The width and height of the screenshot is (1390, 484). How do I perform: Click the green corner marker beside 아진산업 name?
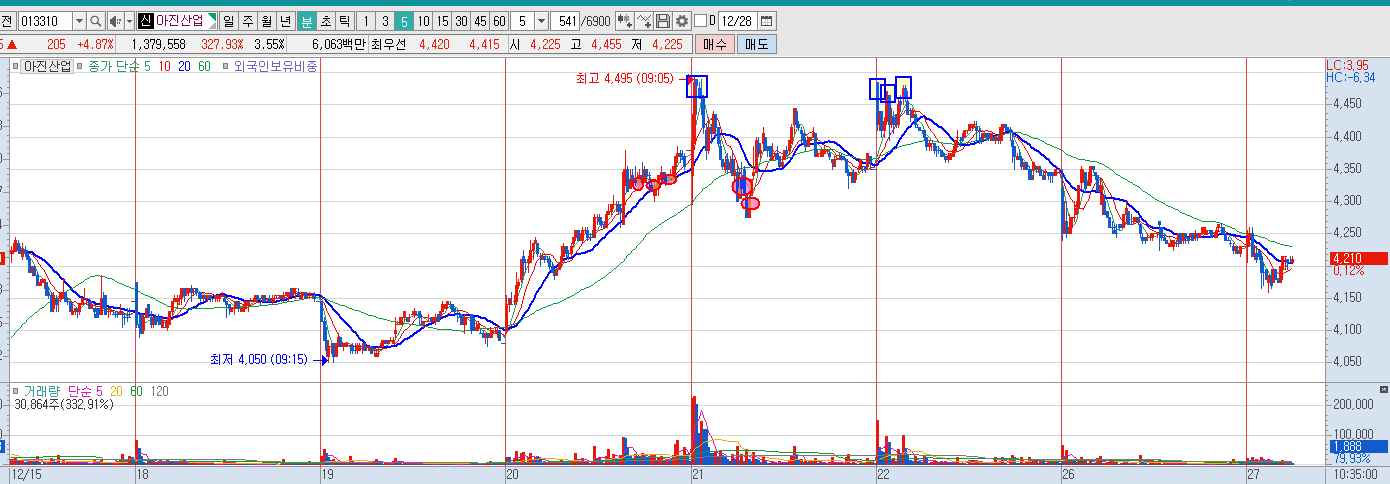(x=212, y=17)
